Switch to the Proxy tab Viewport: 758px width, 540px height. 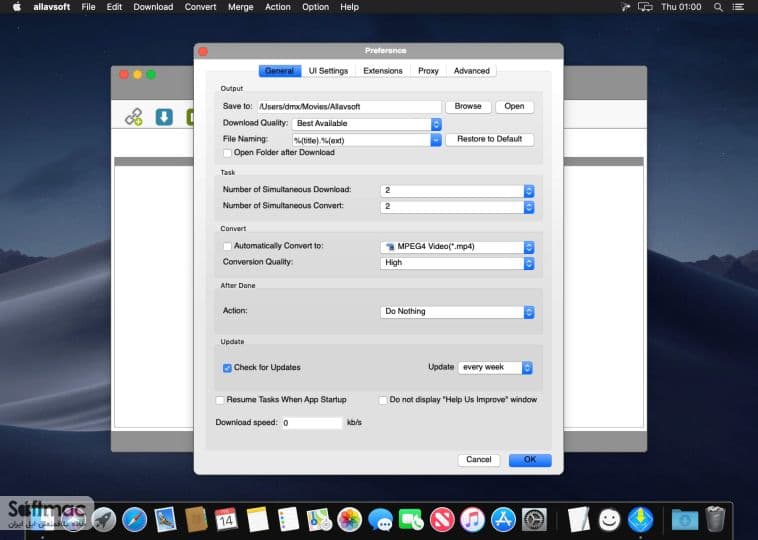[x=428, y=71]
